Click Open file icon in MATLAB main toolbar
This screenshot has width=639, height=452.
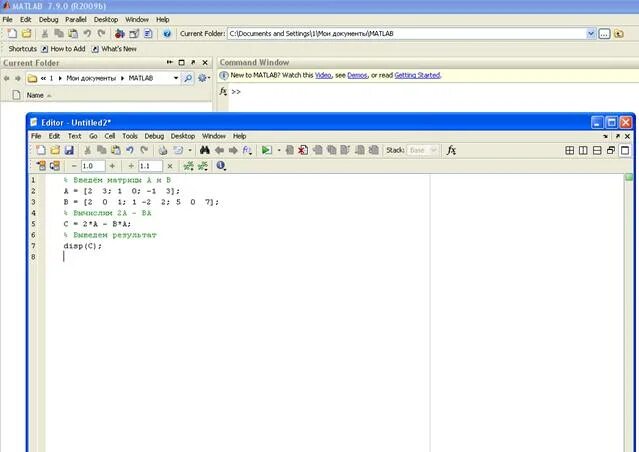pos(26,33)
